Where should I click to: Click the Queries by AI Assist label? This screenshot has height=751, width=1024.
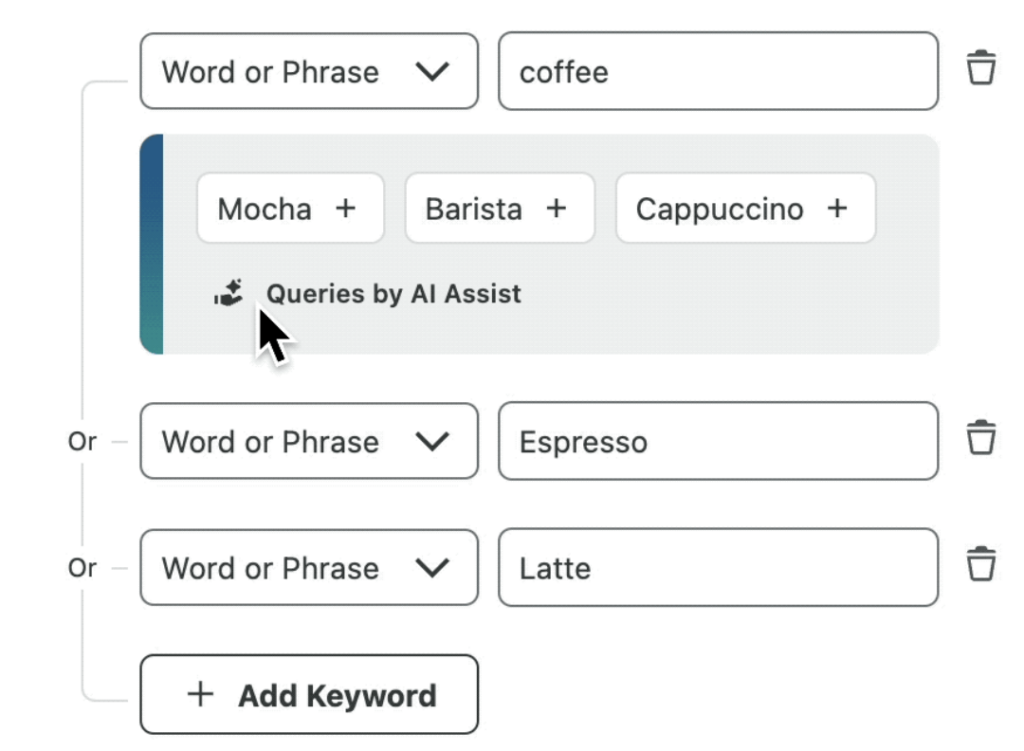[x=393, y=293]
